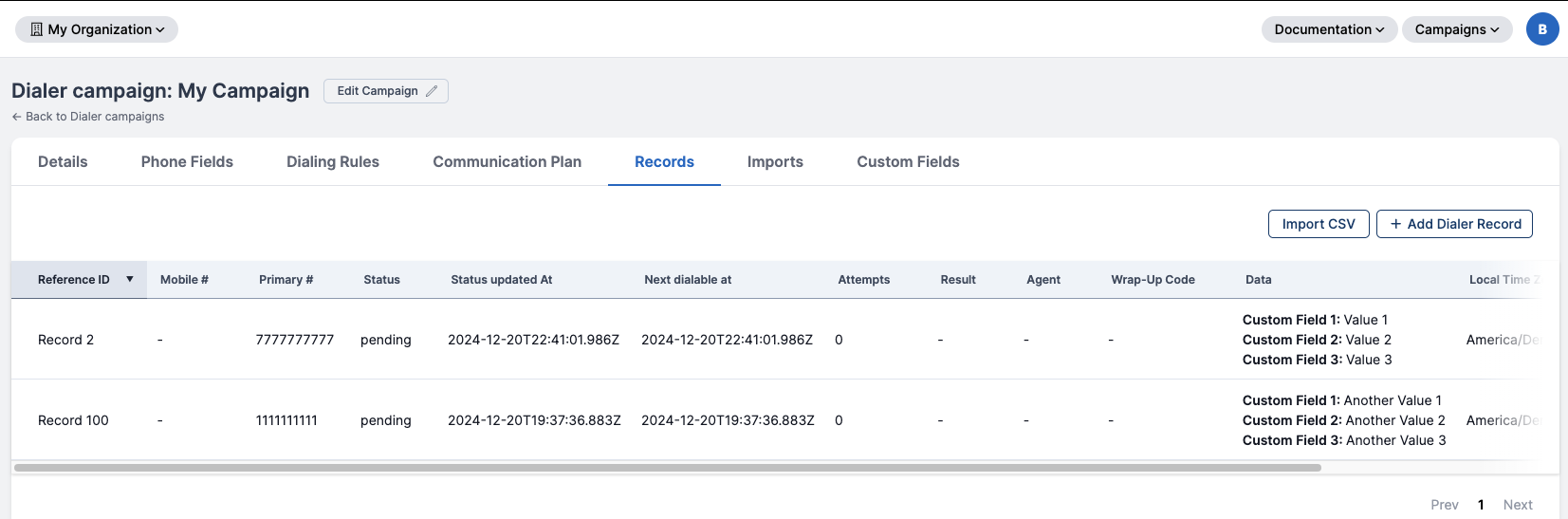Open the Campaigns dropdown menu

1457,29
